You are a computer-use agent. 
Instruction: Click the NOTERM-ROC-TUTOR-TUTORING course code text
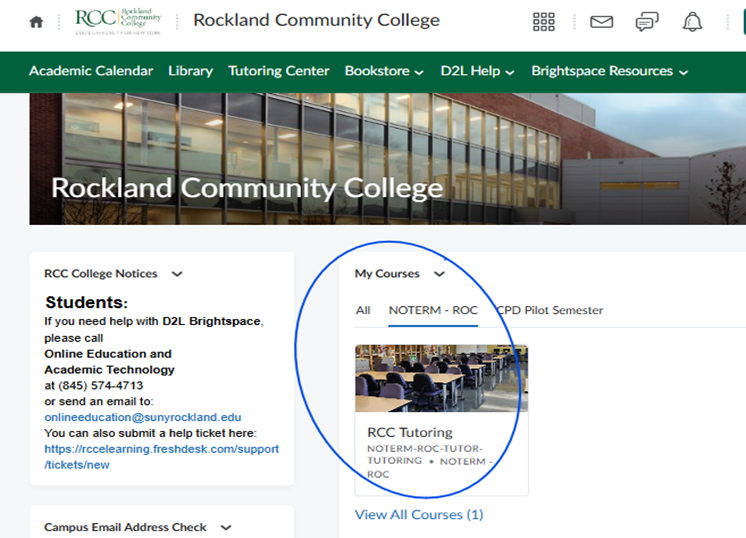coord(424,455)
